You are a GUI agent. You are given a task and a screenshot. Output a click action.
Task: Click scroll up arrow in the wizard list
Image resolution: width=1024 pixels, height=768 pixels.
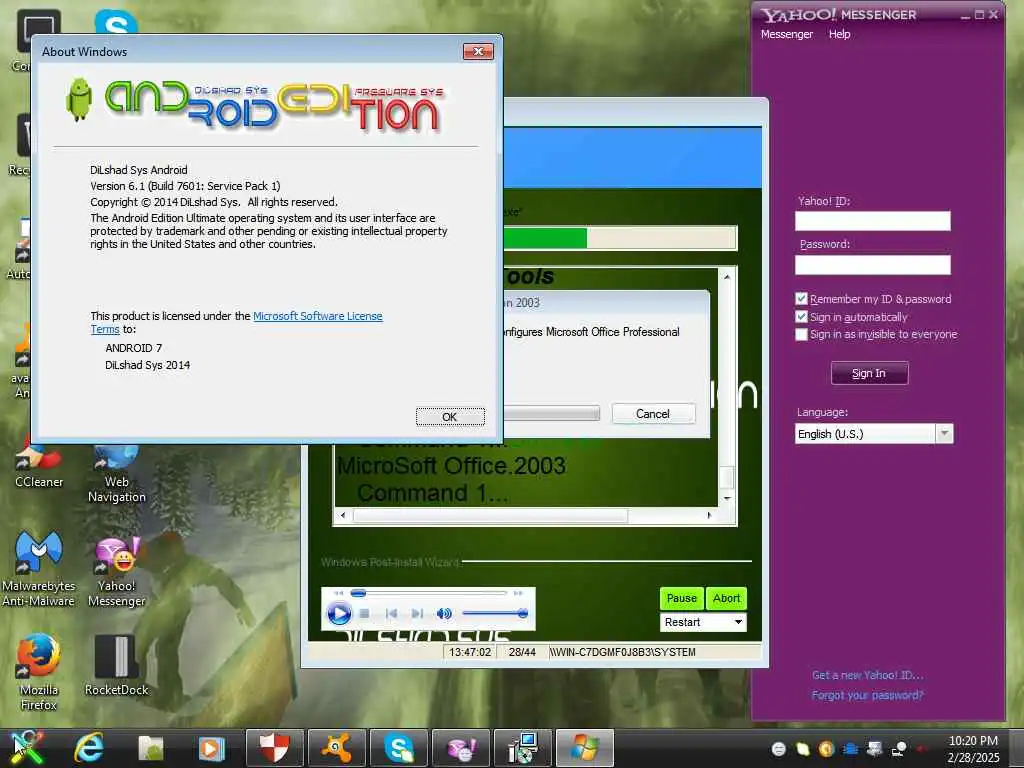click(x=727, y=277)
